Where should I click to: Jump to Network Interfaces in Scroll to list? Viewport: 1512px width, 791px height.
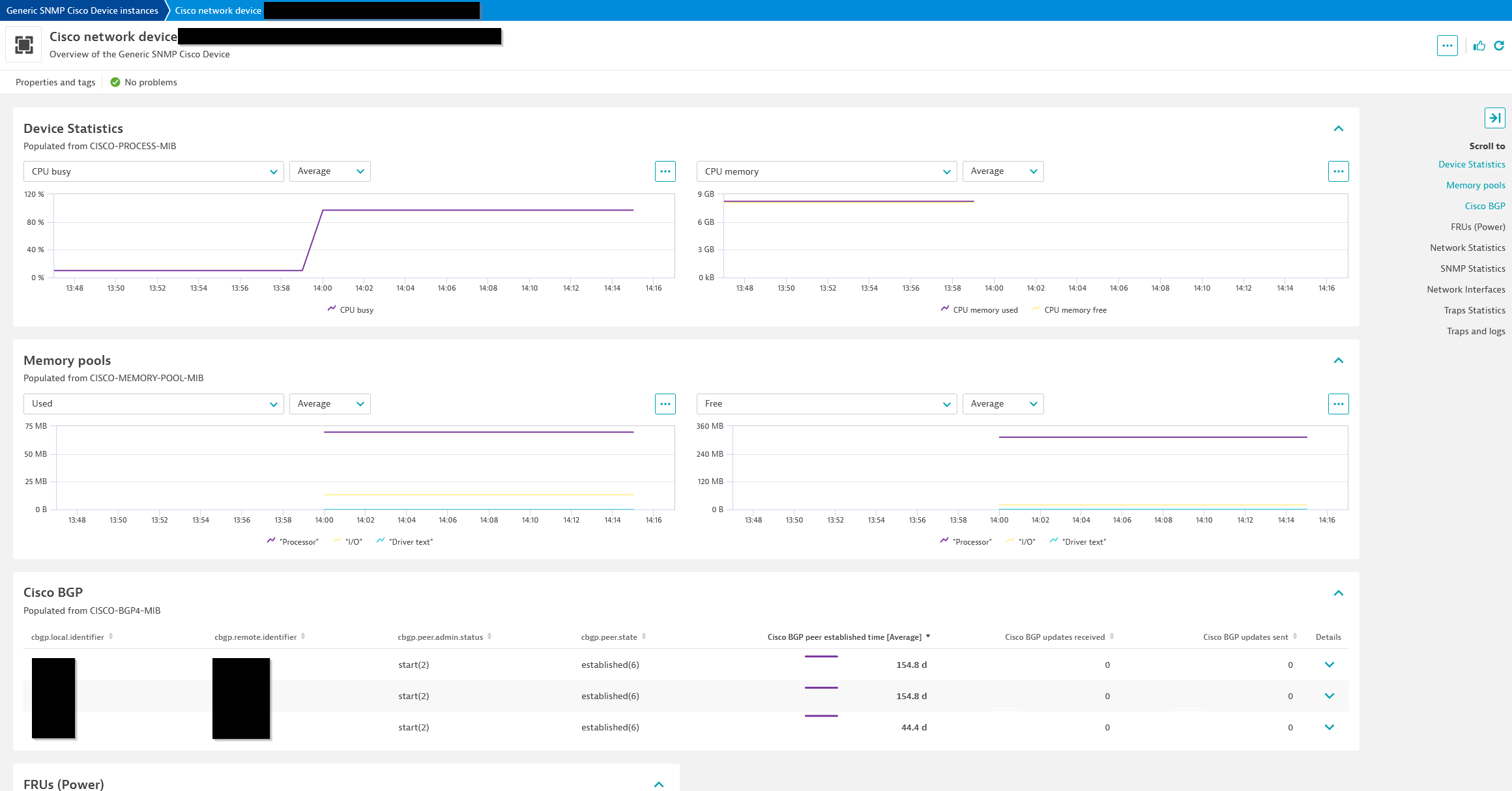point(1466,289)
